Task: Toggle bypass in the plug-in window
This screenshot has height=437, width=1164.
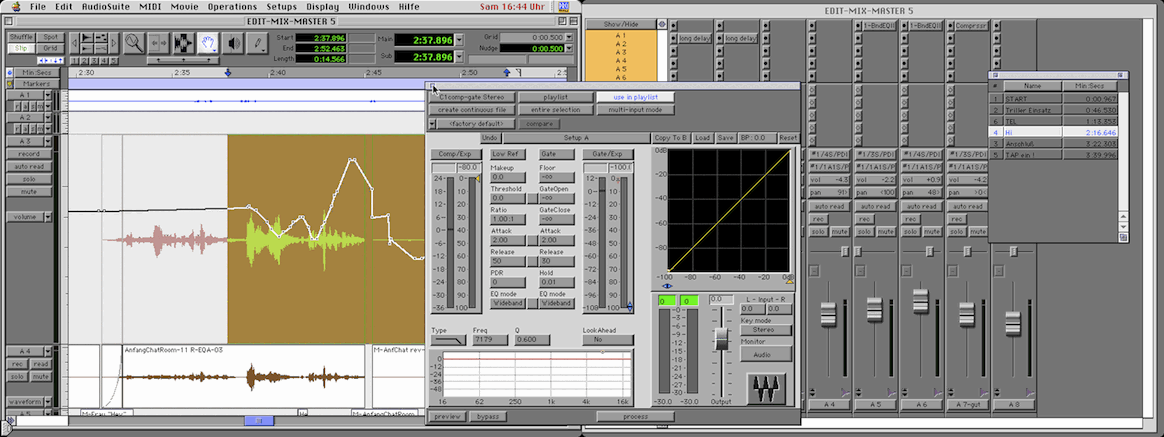Action: (x=488, y=417)
